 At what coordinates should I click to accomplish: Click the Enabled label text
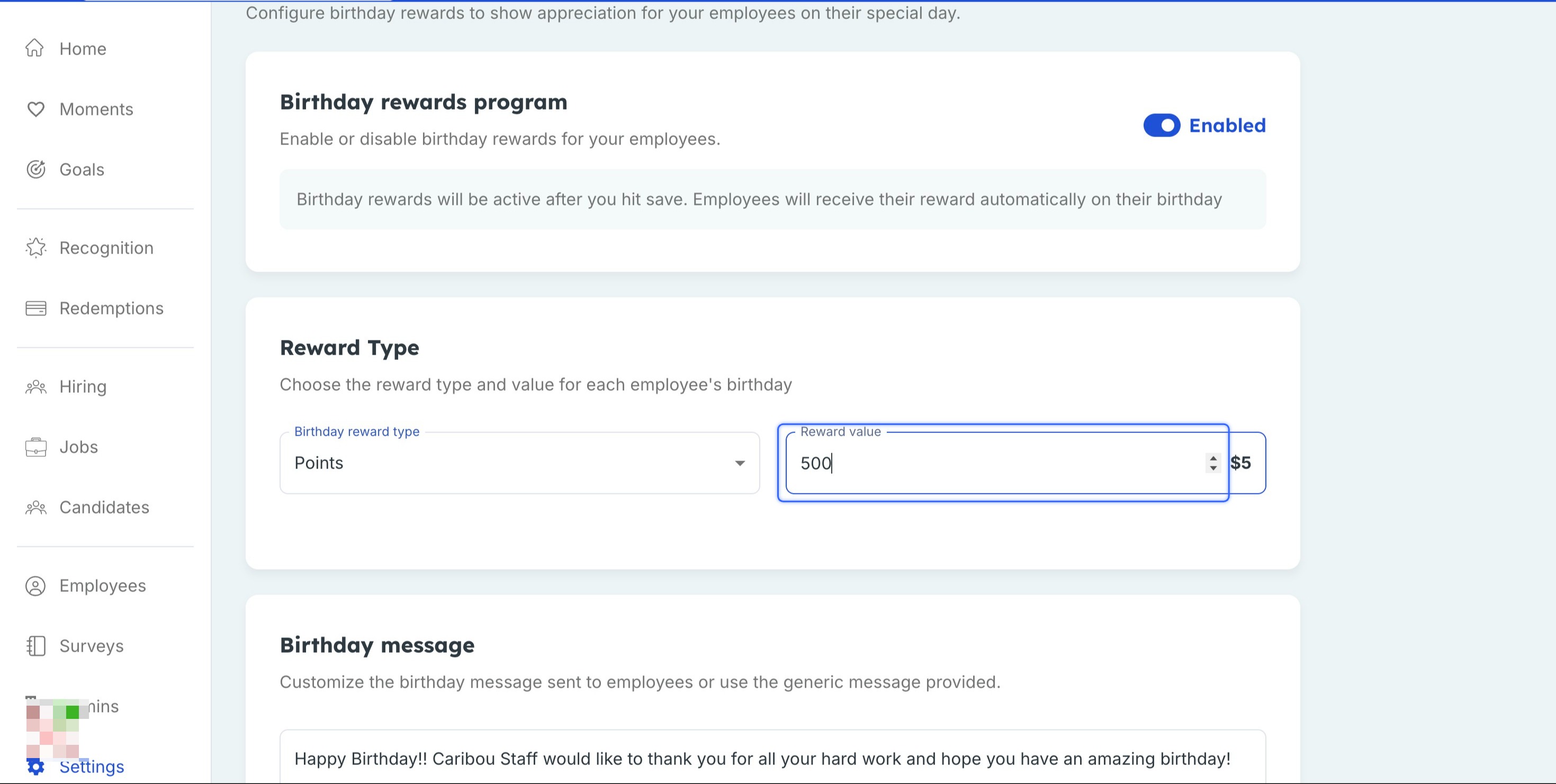click(1227, 125)
